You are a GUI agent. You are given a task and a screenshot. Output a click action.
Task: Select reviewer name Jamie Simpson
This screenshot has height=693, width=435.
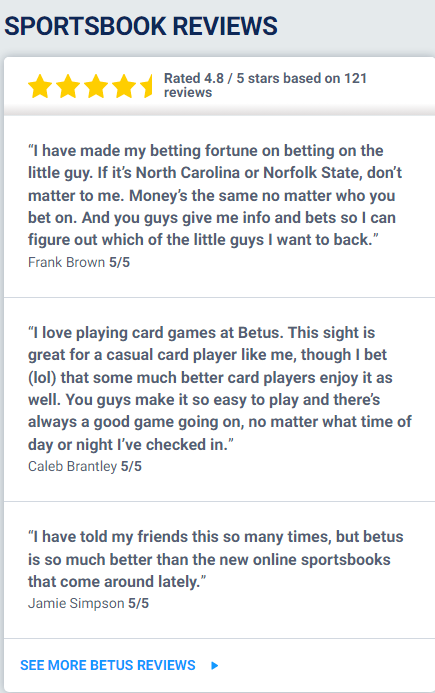(76, 603)
